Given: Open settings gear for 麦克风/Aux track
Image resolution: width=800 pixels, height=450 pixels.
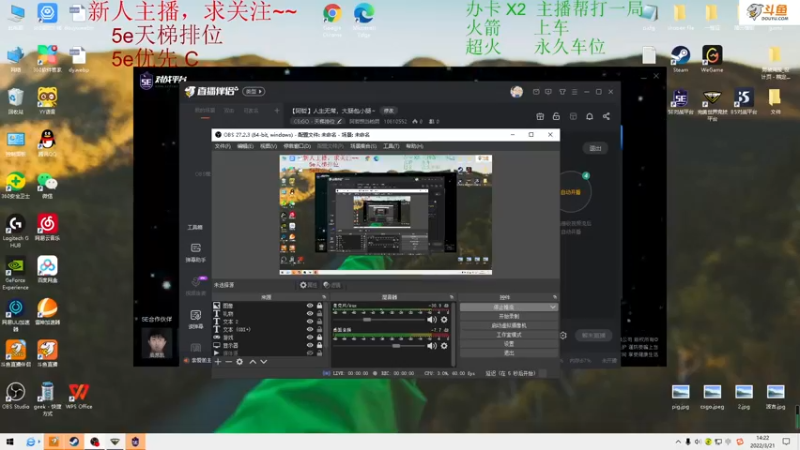Looking at the screenshot, I should pyautogui.click(x=444, y=319).
